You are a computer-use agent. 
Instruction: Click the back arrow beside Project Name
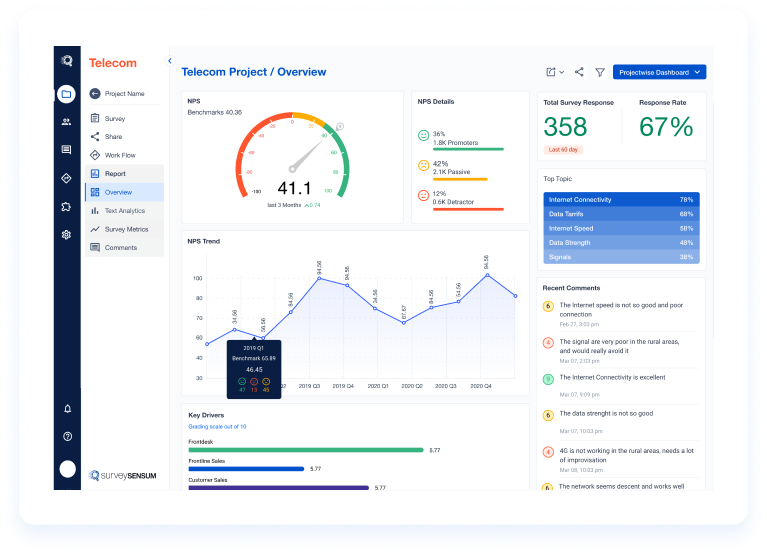click(x=95, y=93)
